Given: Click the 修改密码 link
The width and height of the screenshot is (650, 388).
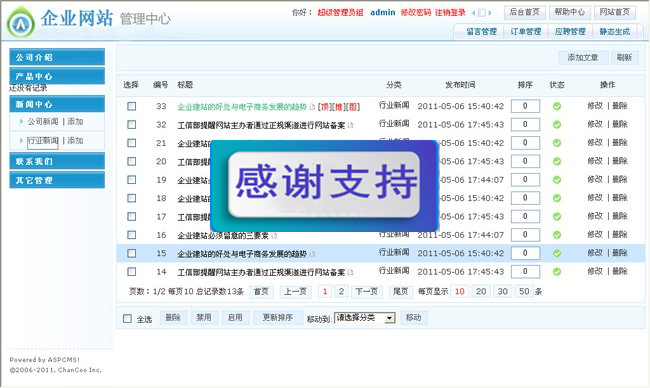Looking at the screenshot, I should (x=416, y=12).
